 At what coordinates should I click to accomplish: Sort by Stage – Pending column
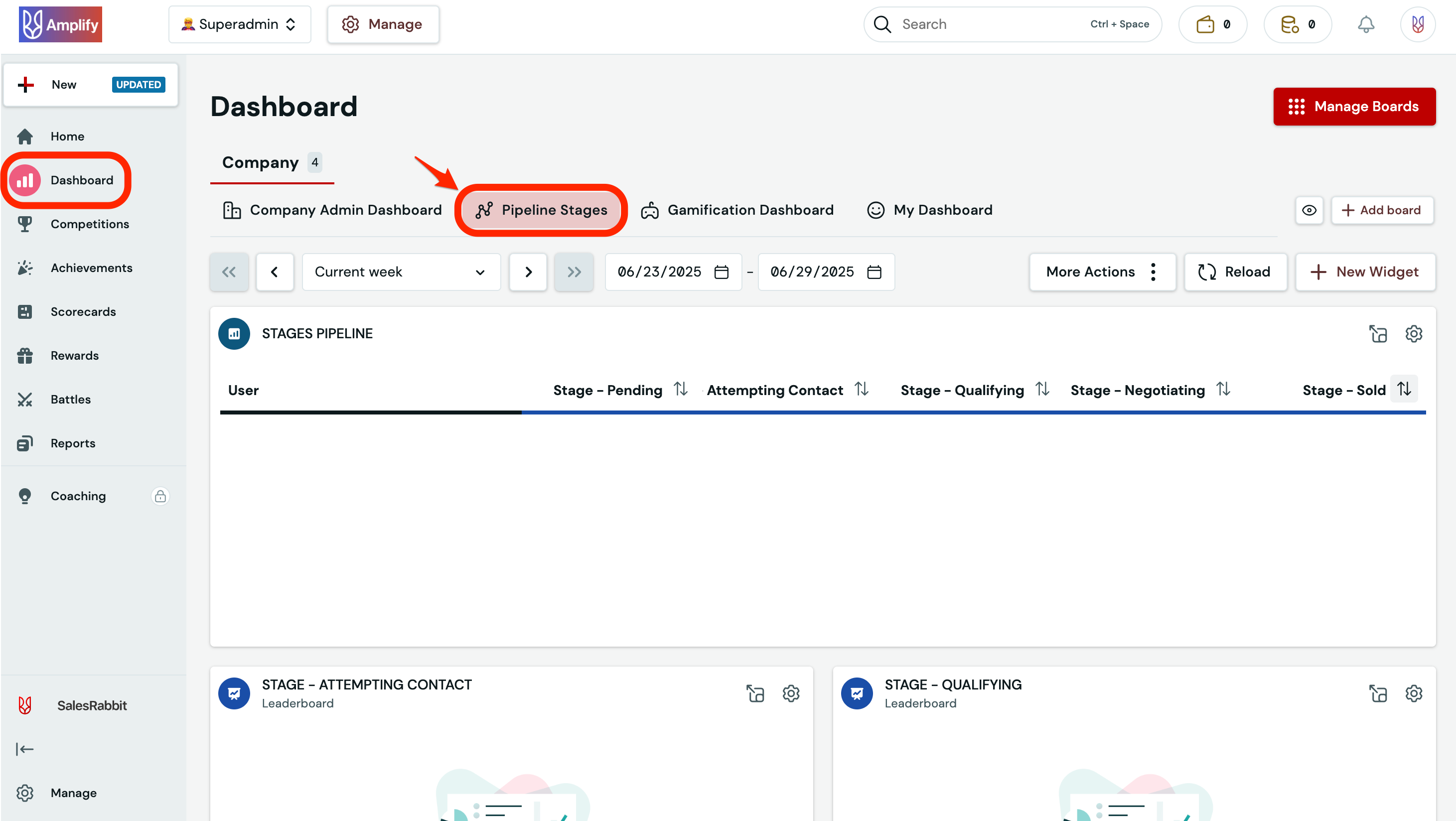click(x=681, y=389)
